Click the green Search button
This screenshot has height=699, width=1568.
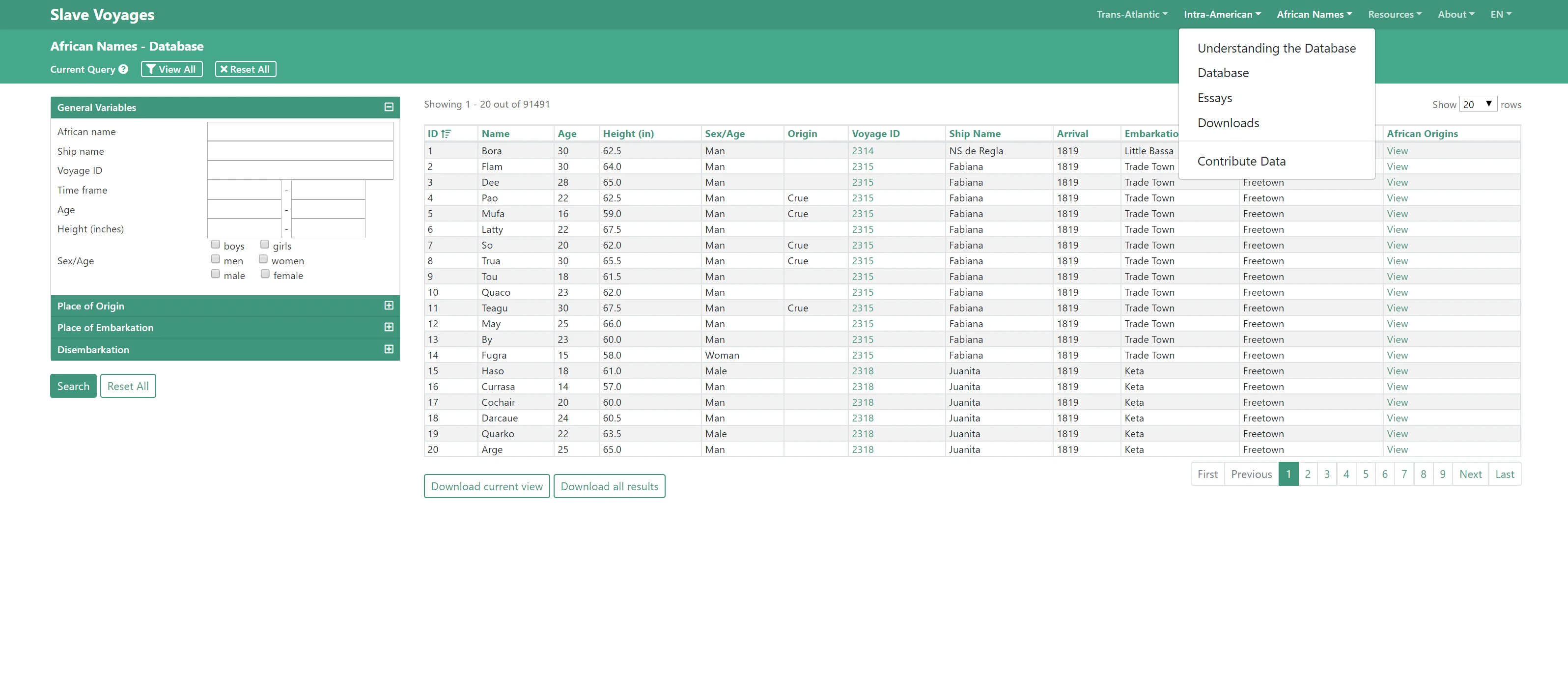[73, 386]
